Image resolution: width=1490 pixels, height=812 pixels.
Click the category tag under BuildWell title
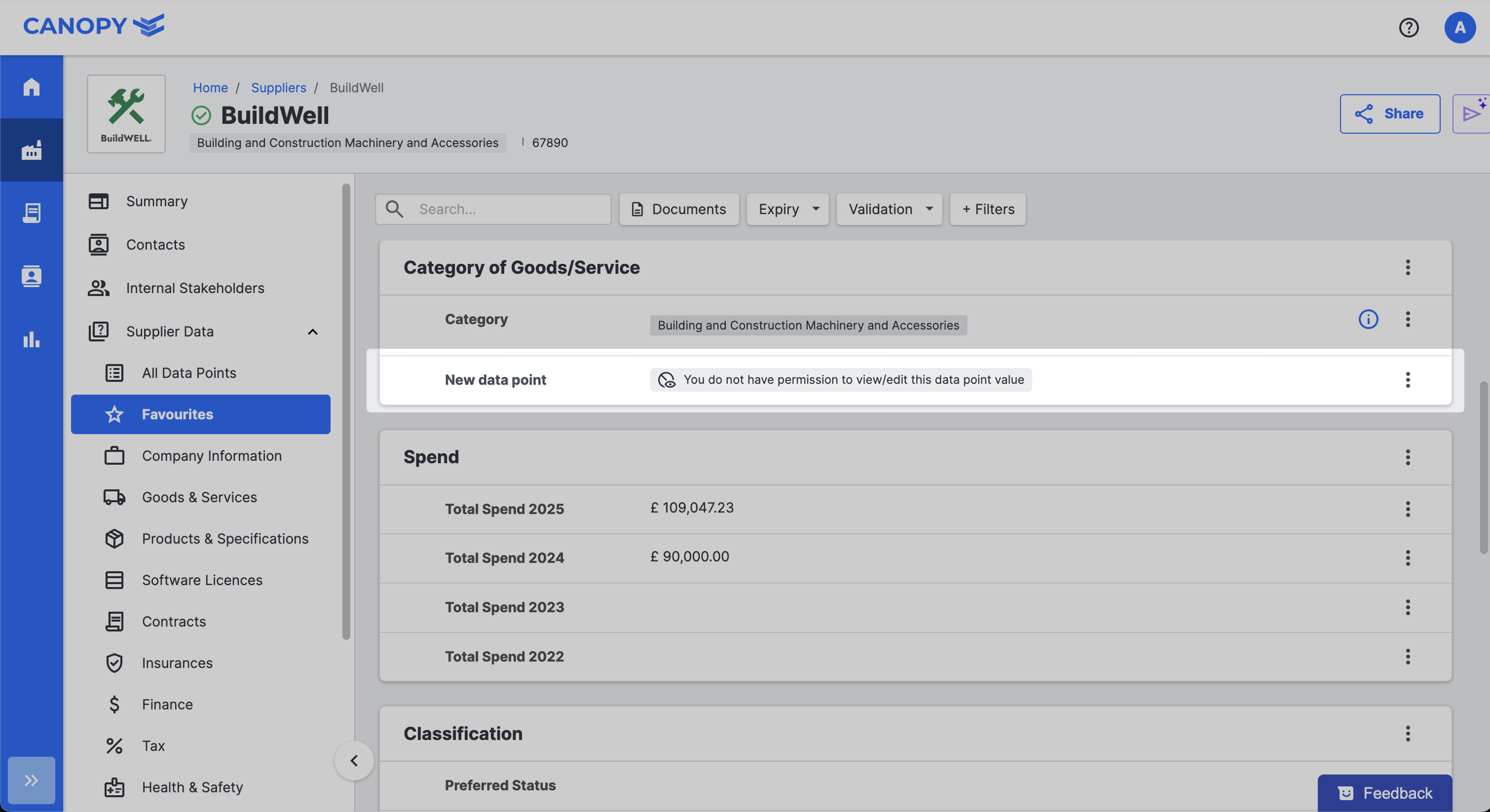pos(348,143)
